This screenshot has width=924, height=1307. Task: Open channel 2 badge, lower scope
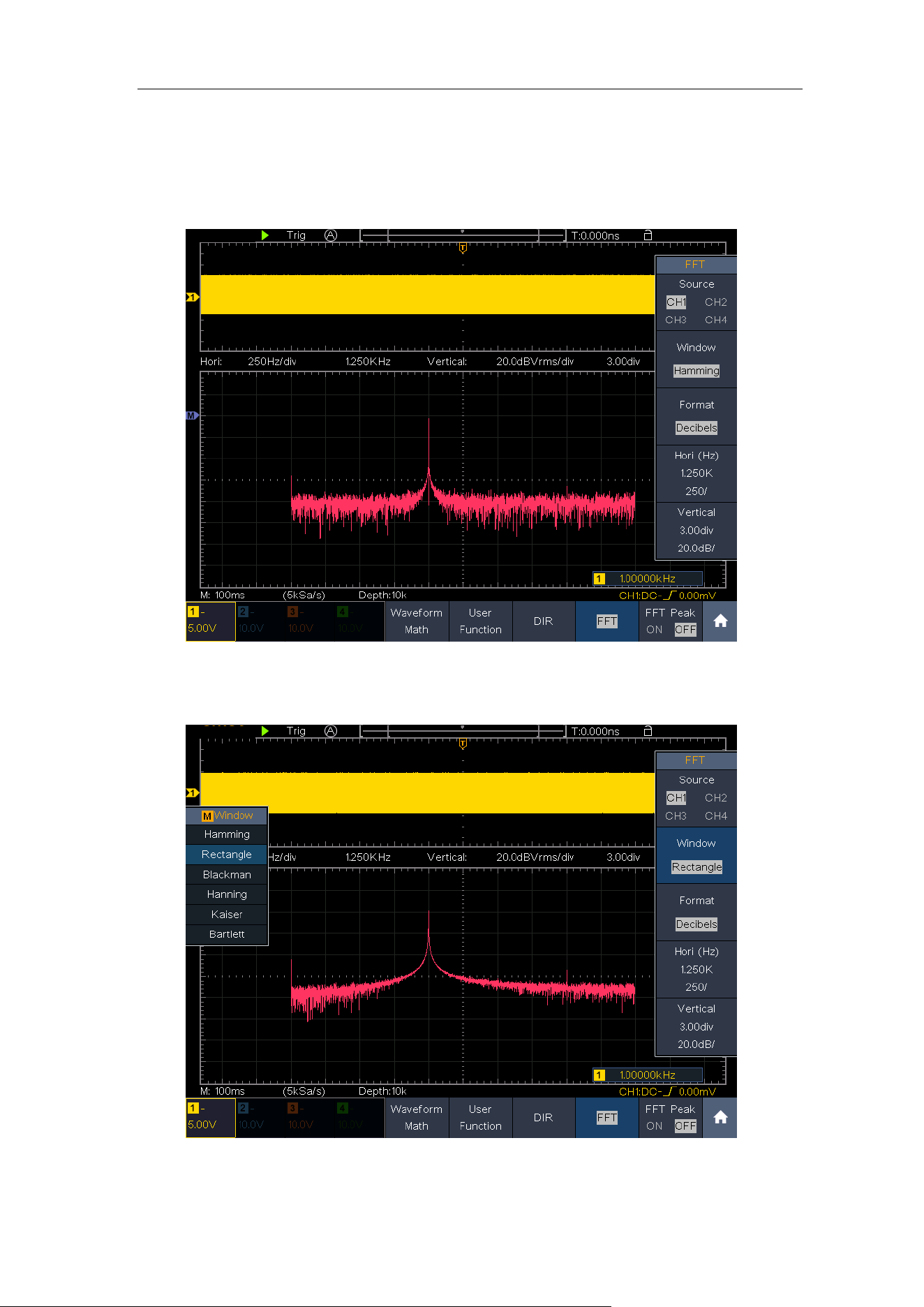tap(260, 1117)
